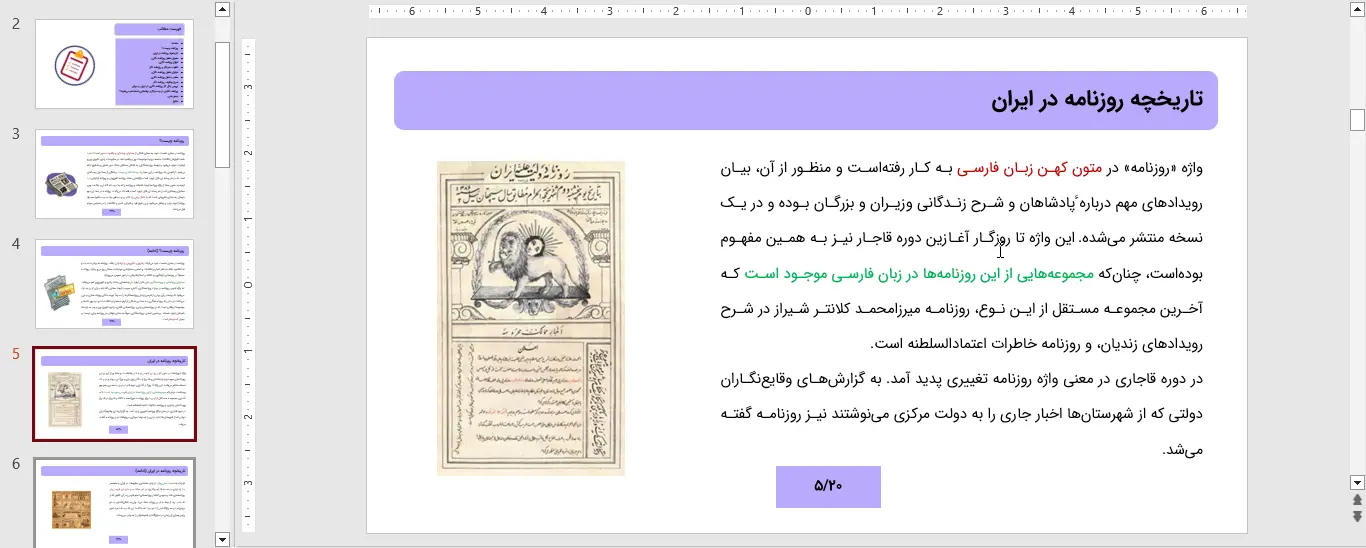Click the main editor vertical scrollbar handle

(1357, 120)
